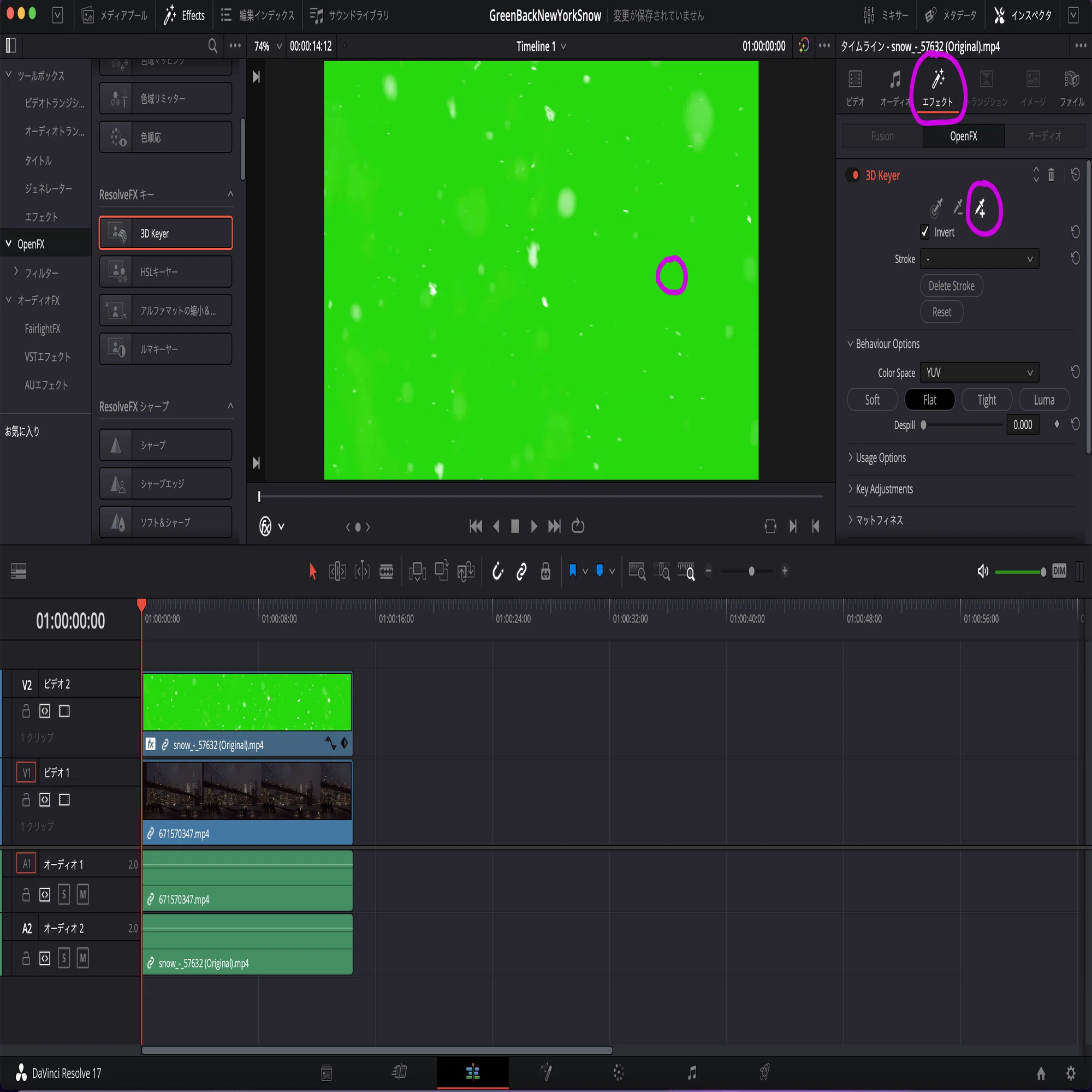
Task: Open the Media Pool panel
Action: tap(115, 15)
